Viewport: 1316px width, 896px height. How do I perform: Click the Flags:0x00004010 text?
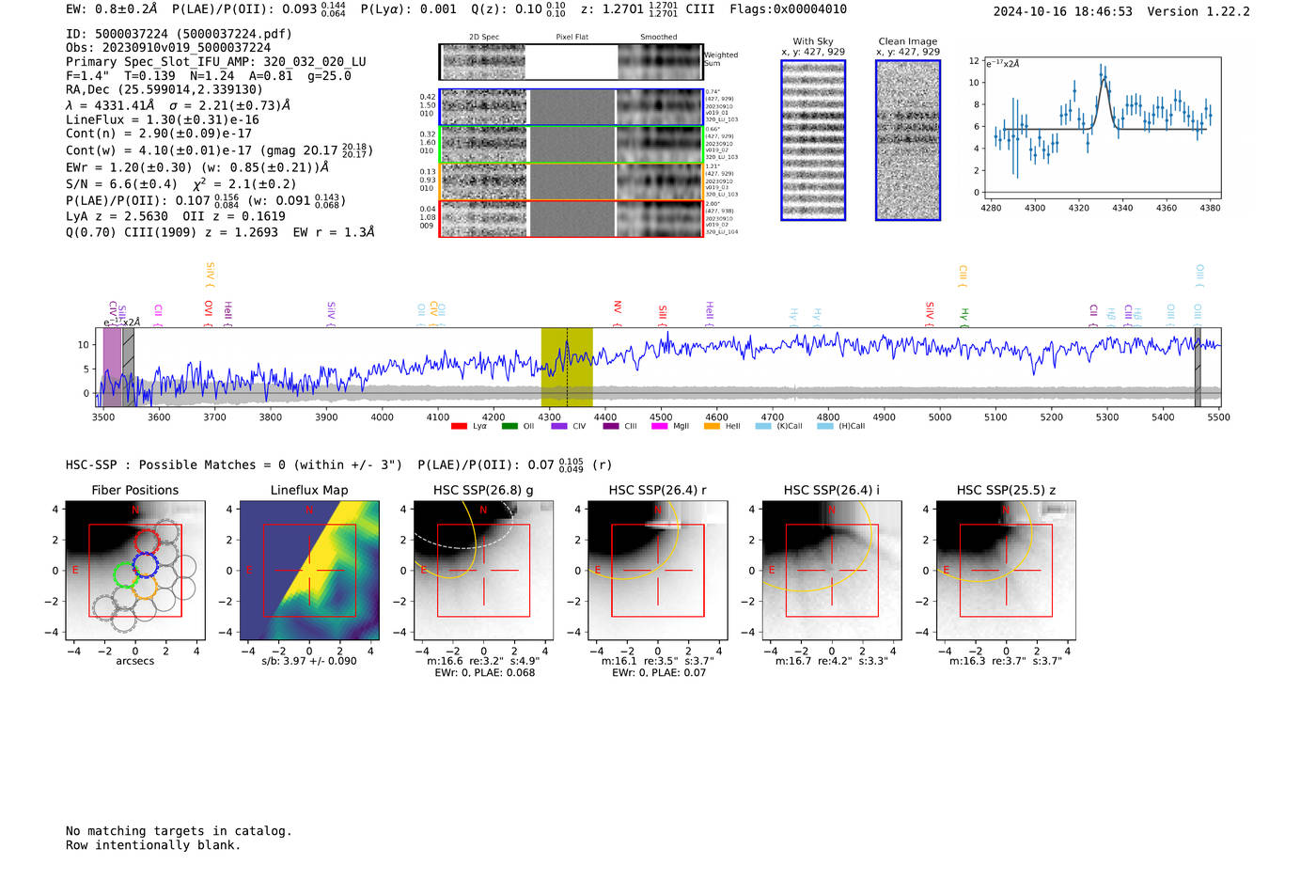tap(788, 9)
